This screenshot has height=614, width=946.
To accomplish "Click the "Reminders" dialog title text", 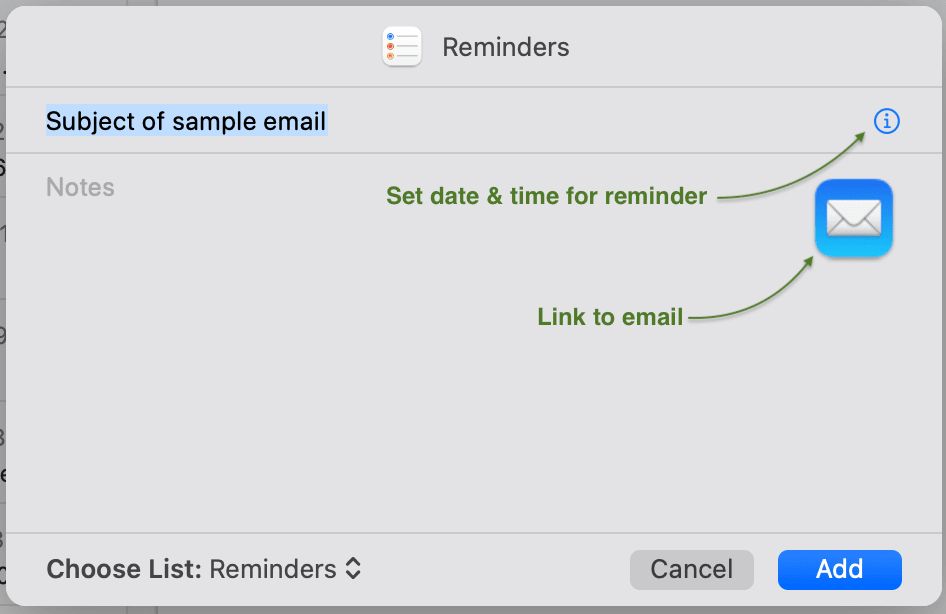I will (506, 47).
